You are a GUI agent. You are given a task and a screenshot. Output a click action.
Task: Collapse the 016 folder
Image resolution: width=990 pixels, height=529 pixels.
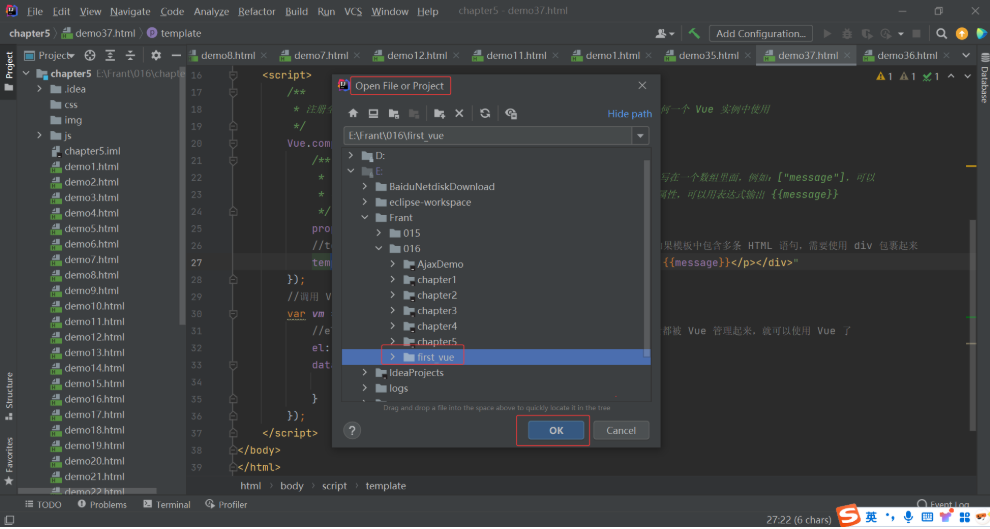[379, 248]
